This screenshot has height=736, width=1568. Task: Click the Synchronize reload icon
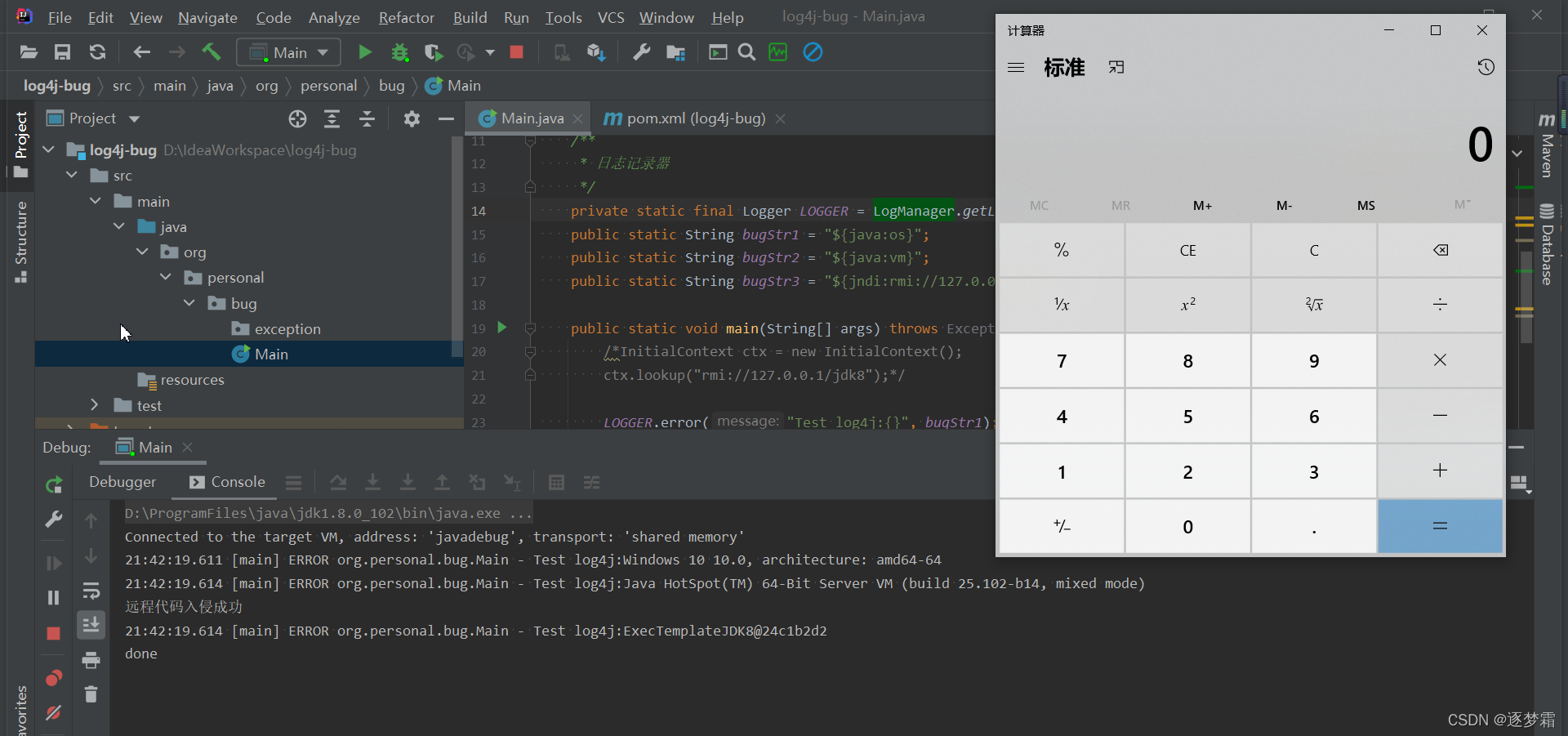(97, 52)
